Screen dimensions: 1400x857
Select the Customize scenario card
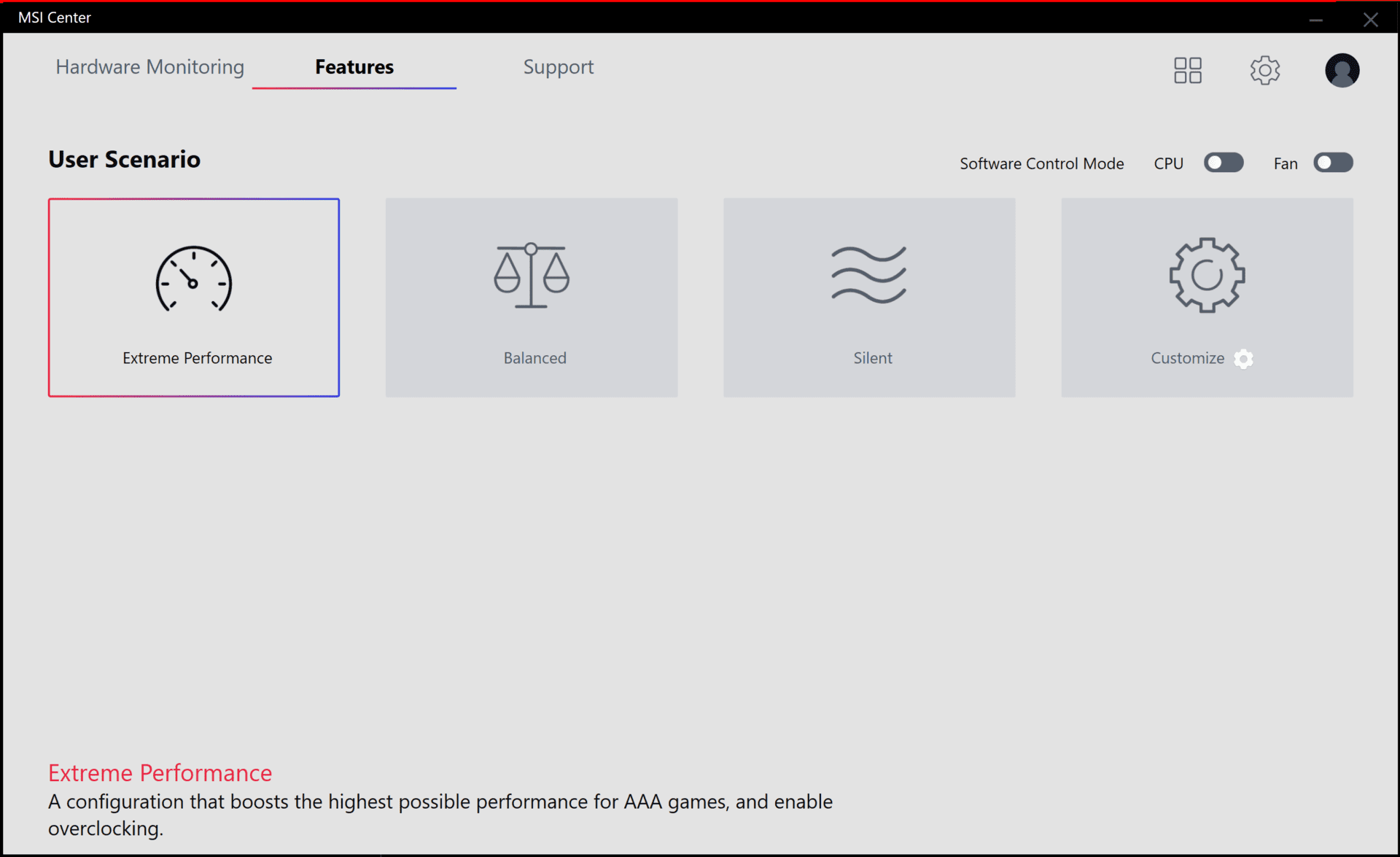pos(1207,298)
